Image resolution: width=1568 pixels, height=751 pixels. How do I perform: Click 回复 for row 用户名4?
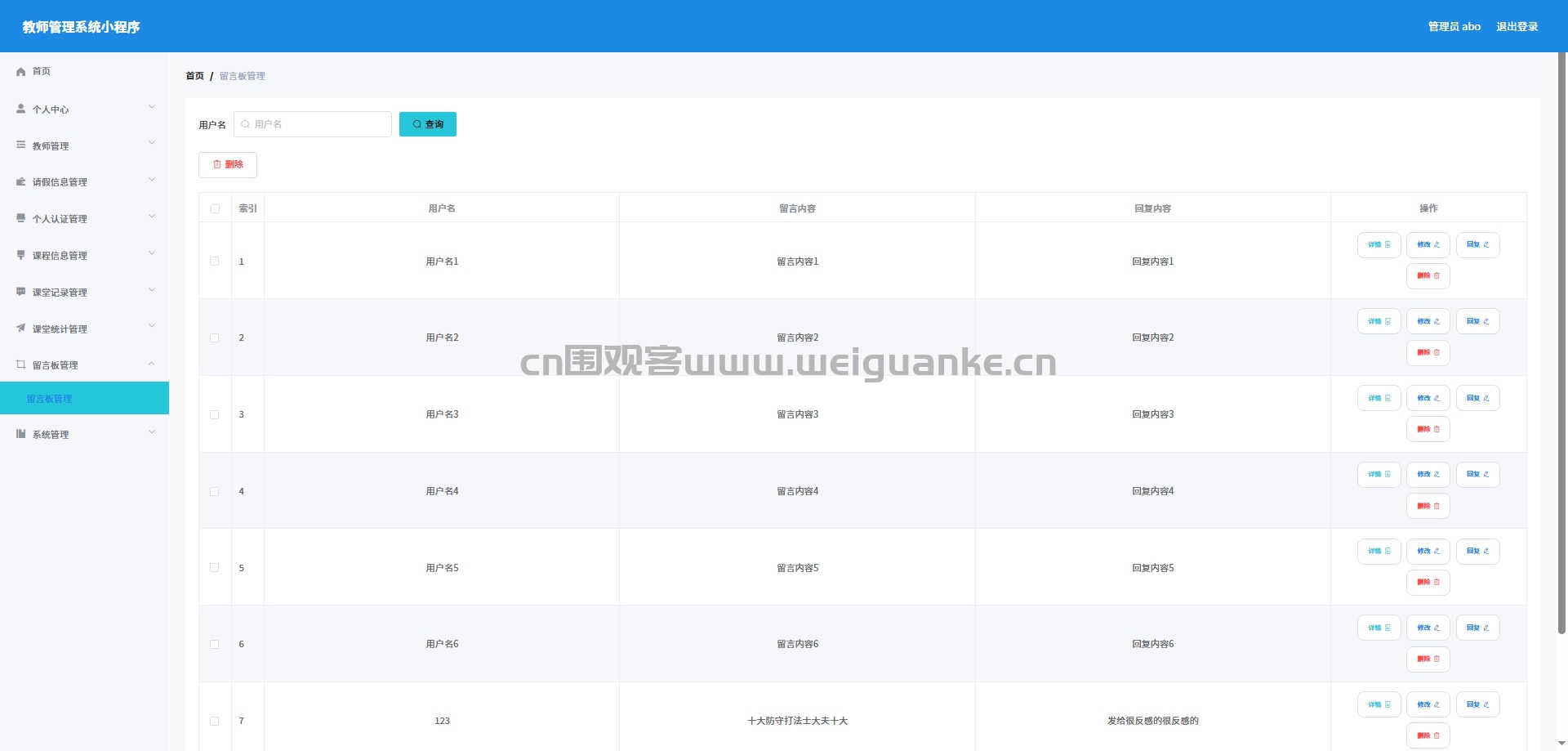[x=1477, y=475]
